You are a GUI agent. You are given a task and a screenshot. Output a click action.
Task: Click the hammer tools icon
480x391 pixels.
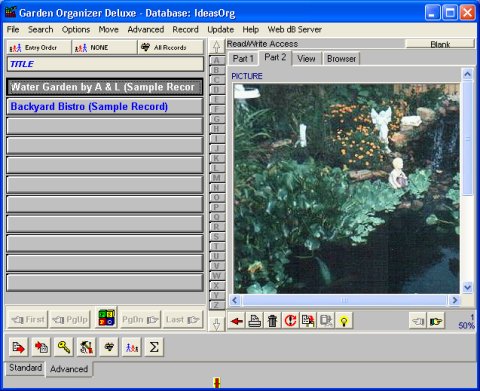(86, 347)
